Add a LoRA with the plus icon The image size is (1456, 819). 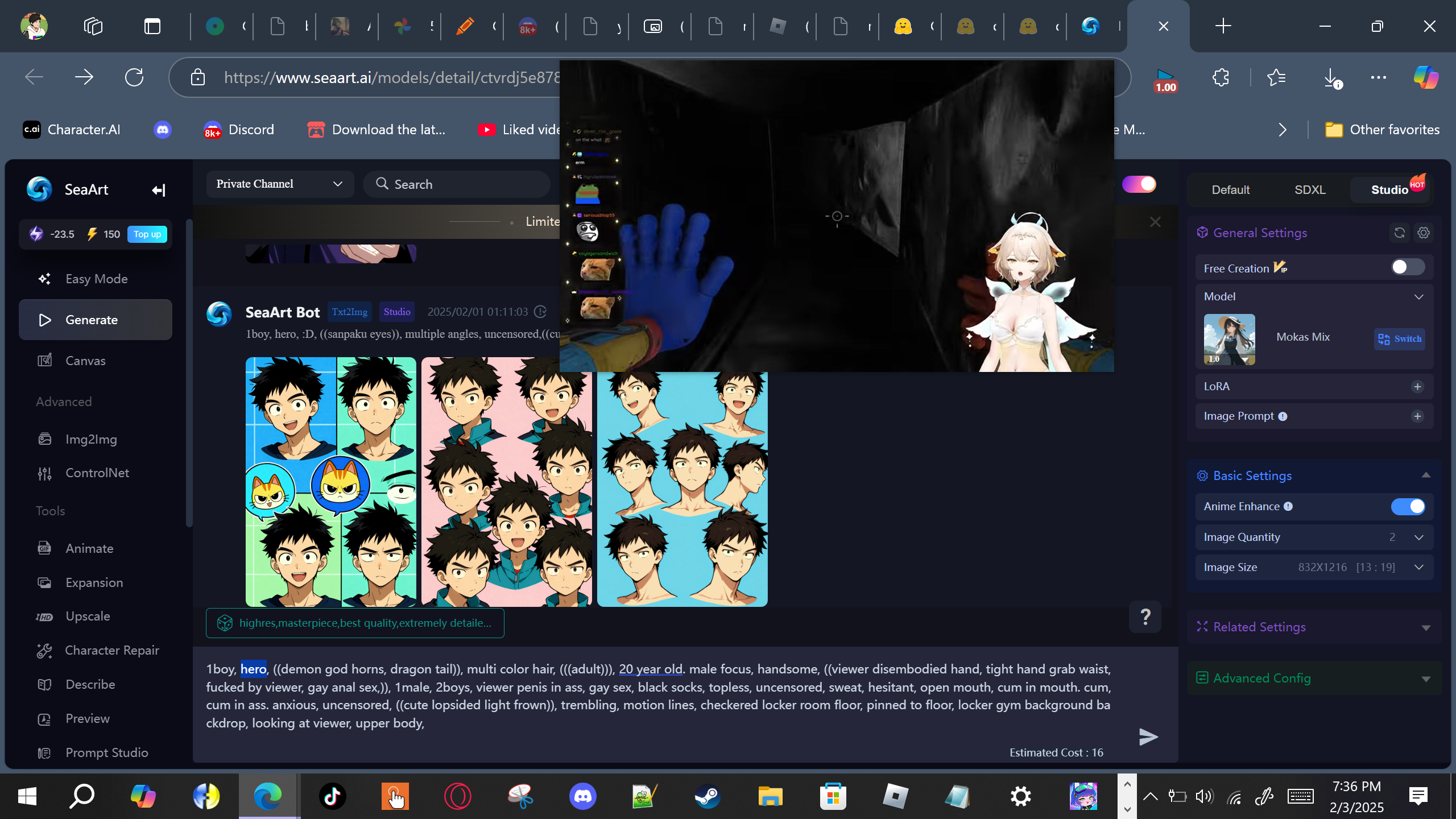1417,387
